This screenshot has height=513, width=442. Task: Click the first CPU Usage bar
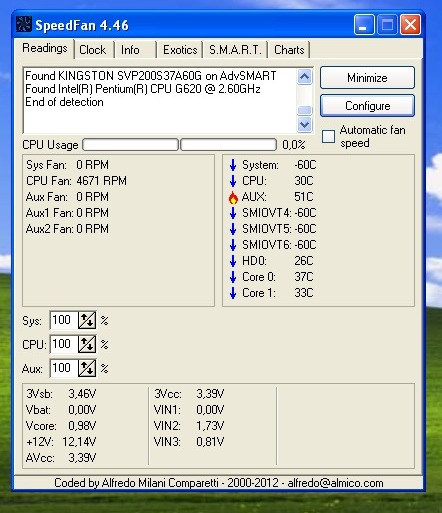[x=130, y=145]
